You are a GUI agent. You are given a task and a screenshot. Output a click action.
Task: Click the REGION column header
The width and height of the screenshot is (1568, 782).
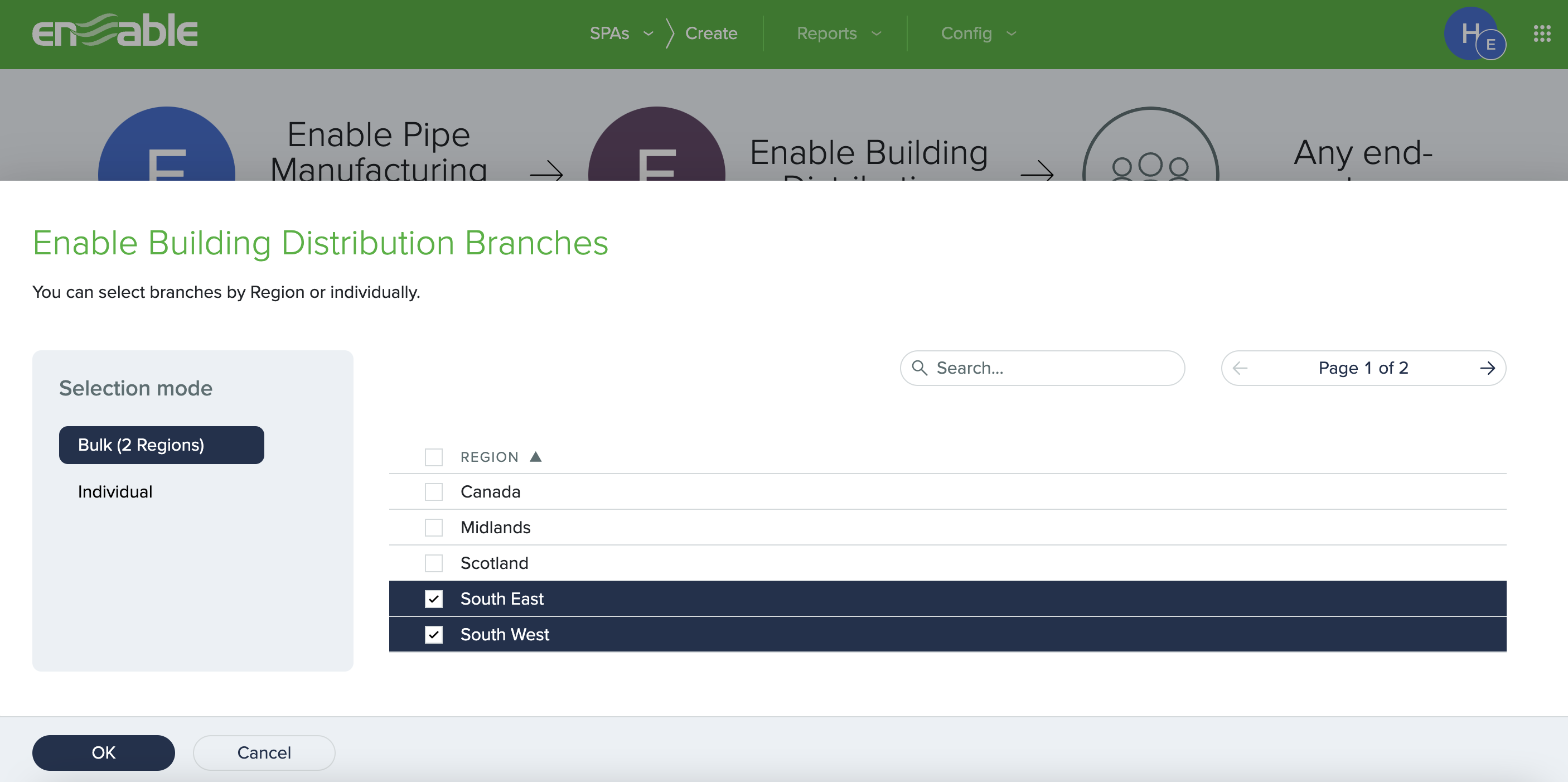click(x=490, y=457)
